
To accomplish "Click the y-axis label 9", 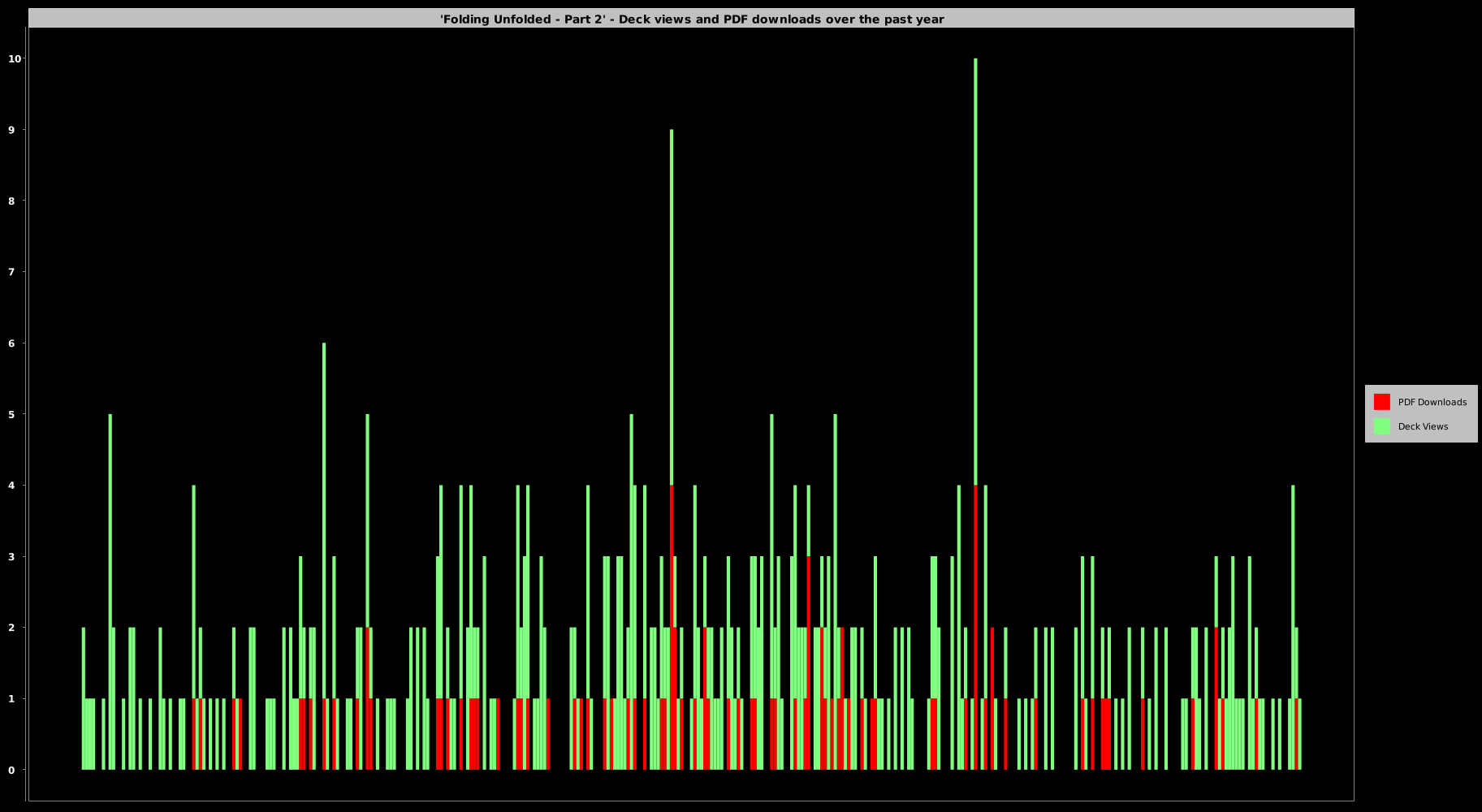I will (x=11, y=130).
